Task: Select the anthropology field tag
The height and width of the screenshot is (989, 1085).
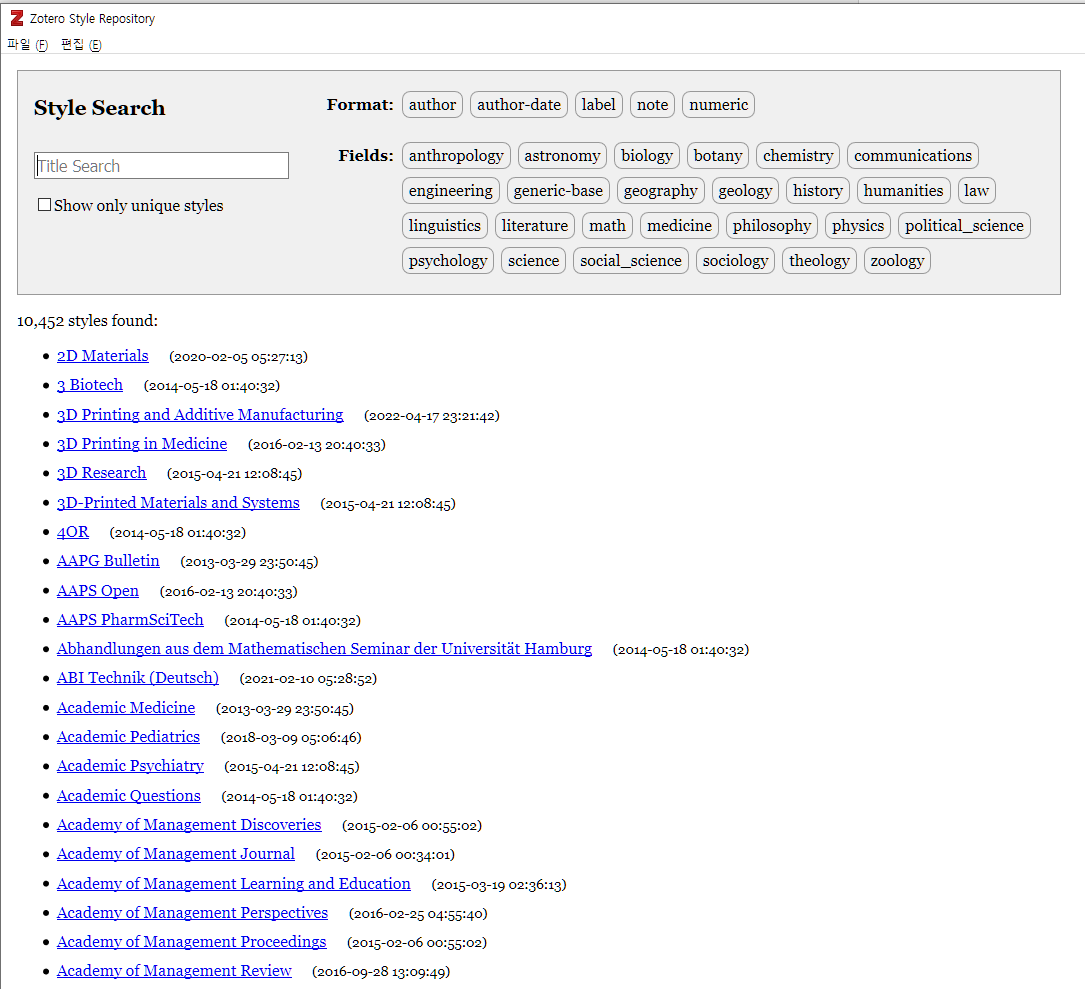Action: [456, 156]
